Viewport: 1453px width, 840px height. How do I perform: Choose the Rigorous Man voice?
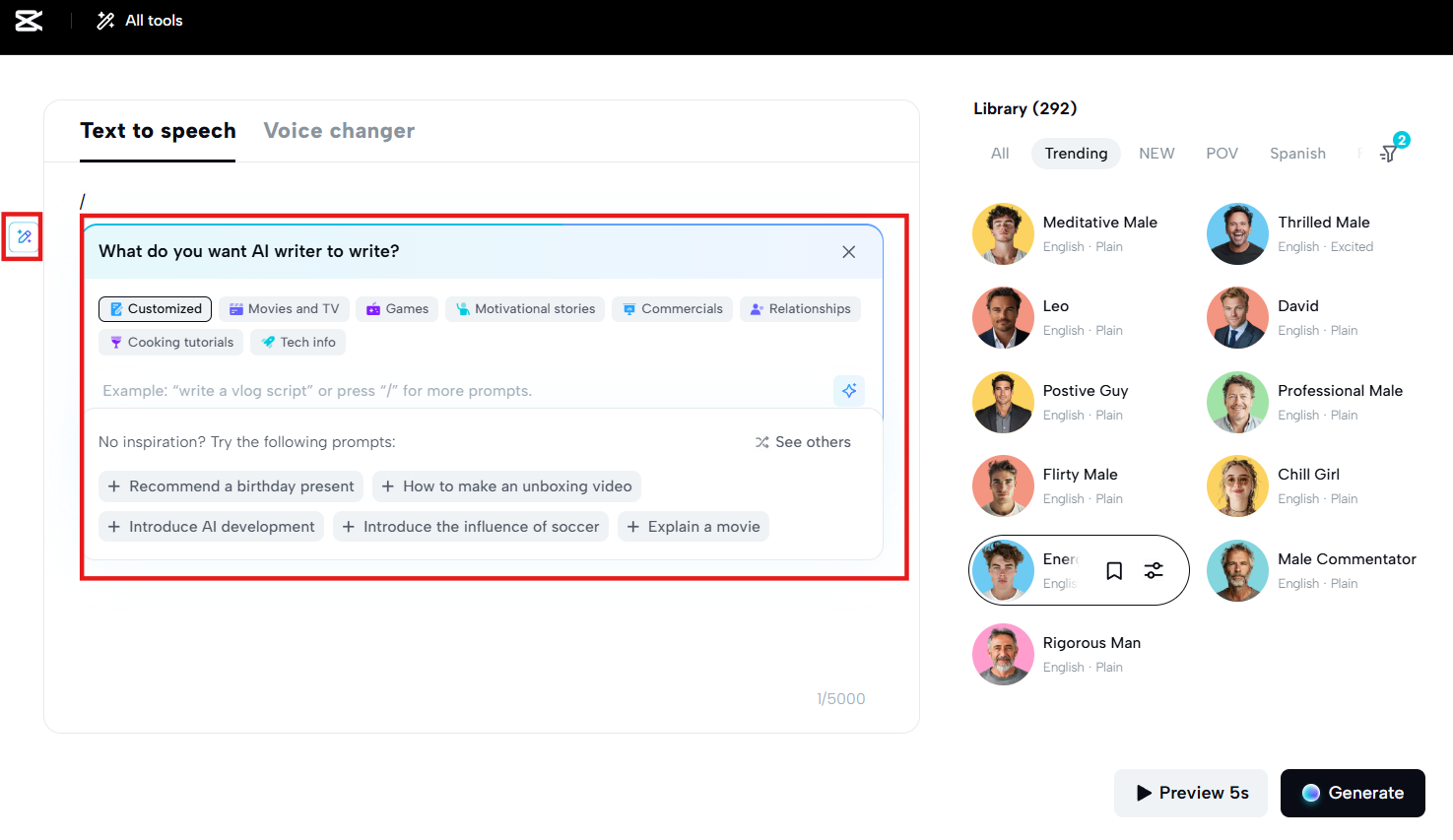pyautogui.click(x=1079, y=655)
